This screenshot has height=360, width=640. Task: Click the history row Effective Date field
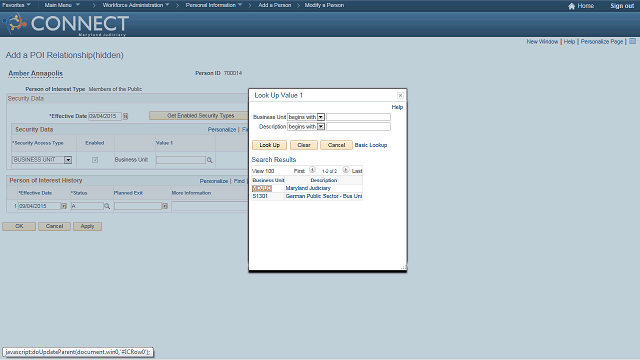(39, 206)
